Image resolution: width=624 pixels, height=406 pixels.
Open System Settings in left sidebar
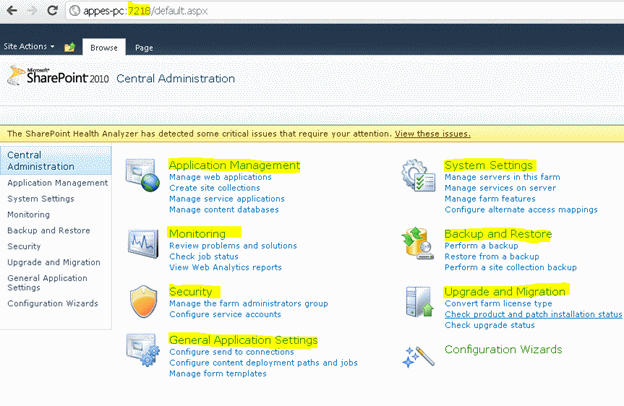41,199
